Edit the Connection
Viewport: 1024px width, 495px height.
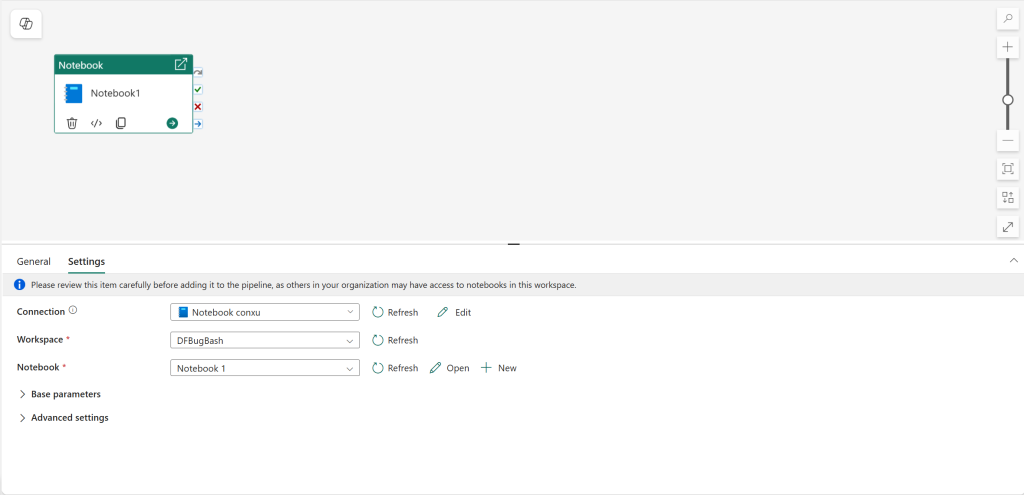click(454, 312)
